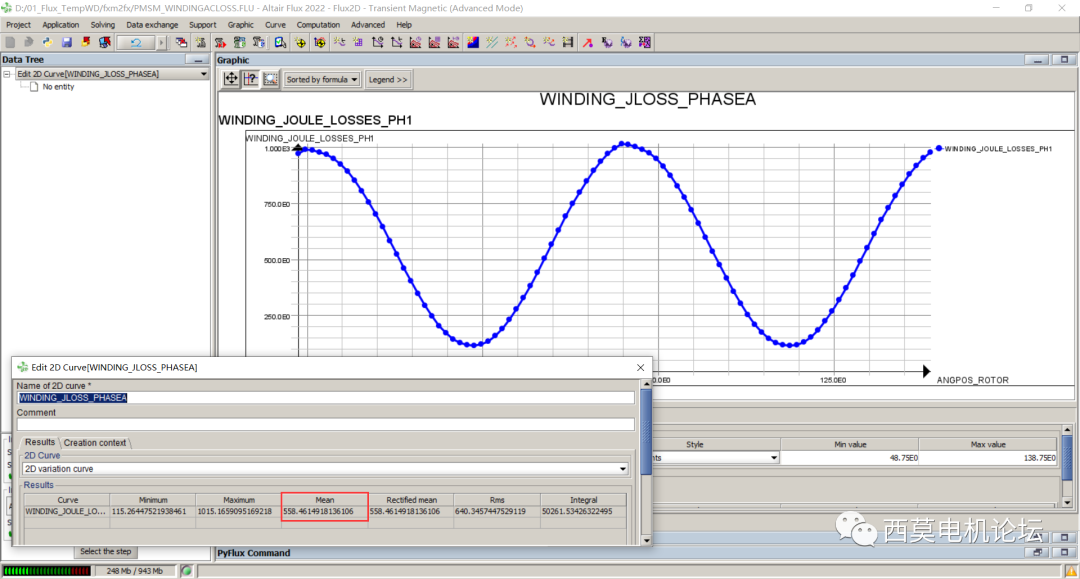
Task: Click the warning triangle icon in status bar
Action: click(x=1071, y=571)
